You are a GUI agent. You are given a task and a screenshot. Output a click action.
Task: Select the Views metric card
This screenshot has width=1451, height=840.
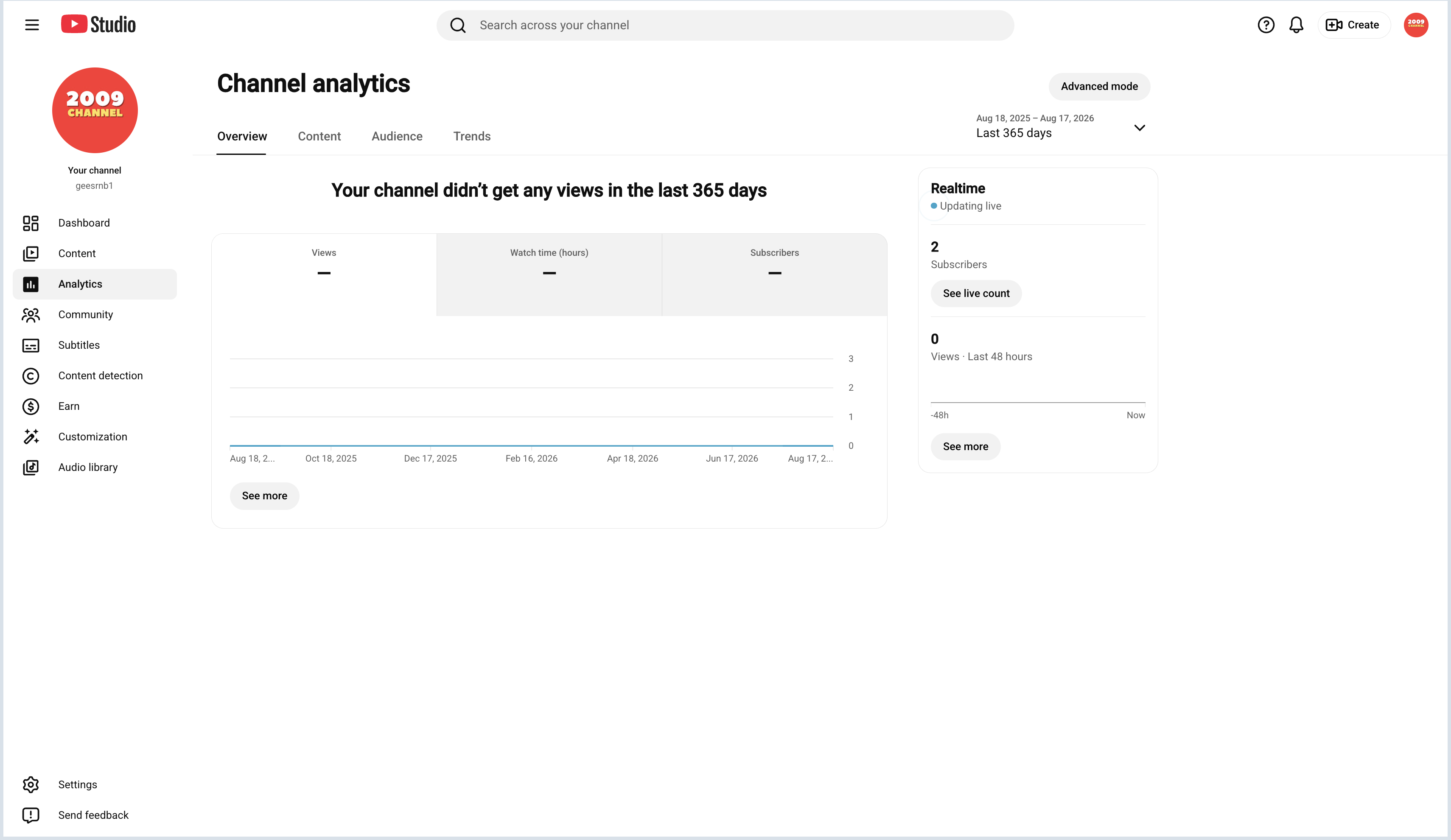click(324, 274)
